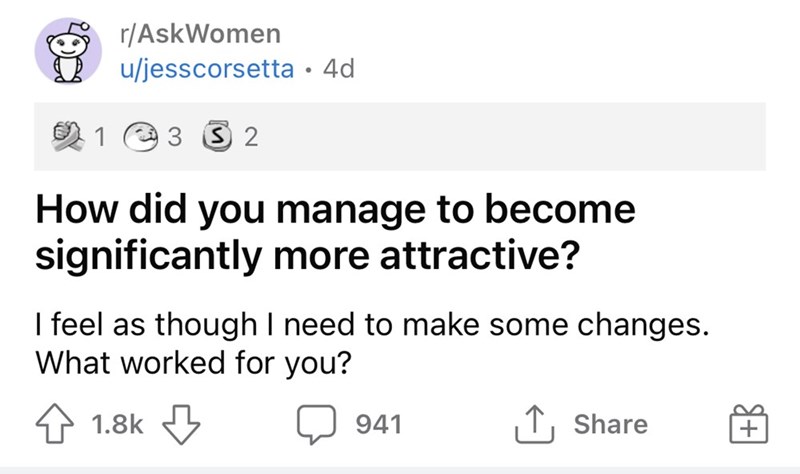Open the 941 comments count
800x474 pixels.
tap(379, 425)
